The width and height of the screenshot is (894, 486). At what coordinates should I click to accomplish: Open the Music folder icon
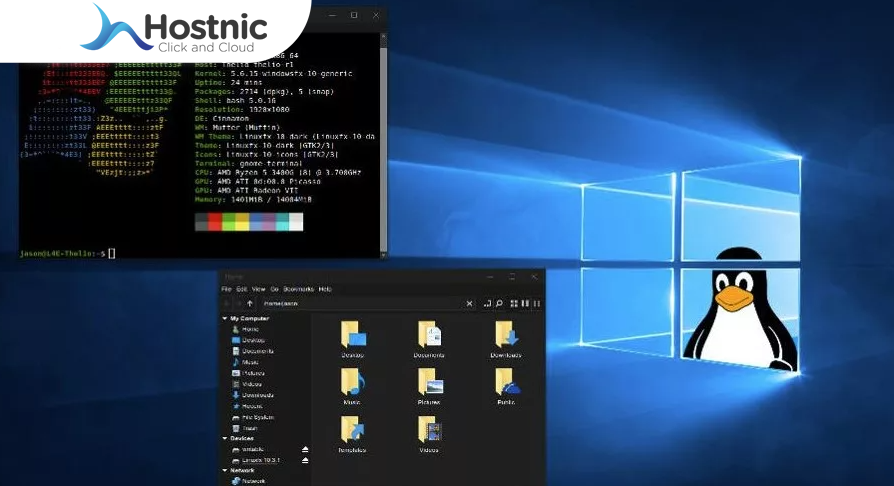click(x=352, y=383)
